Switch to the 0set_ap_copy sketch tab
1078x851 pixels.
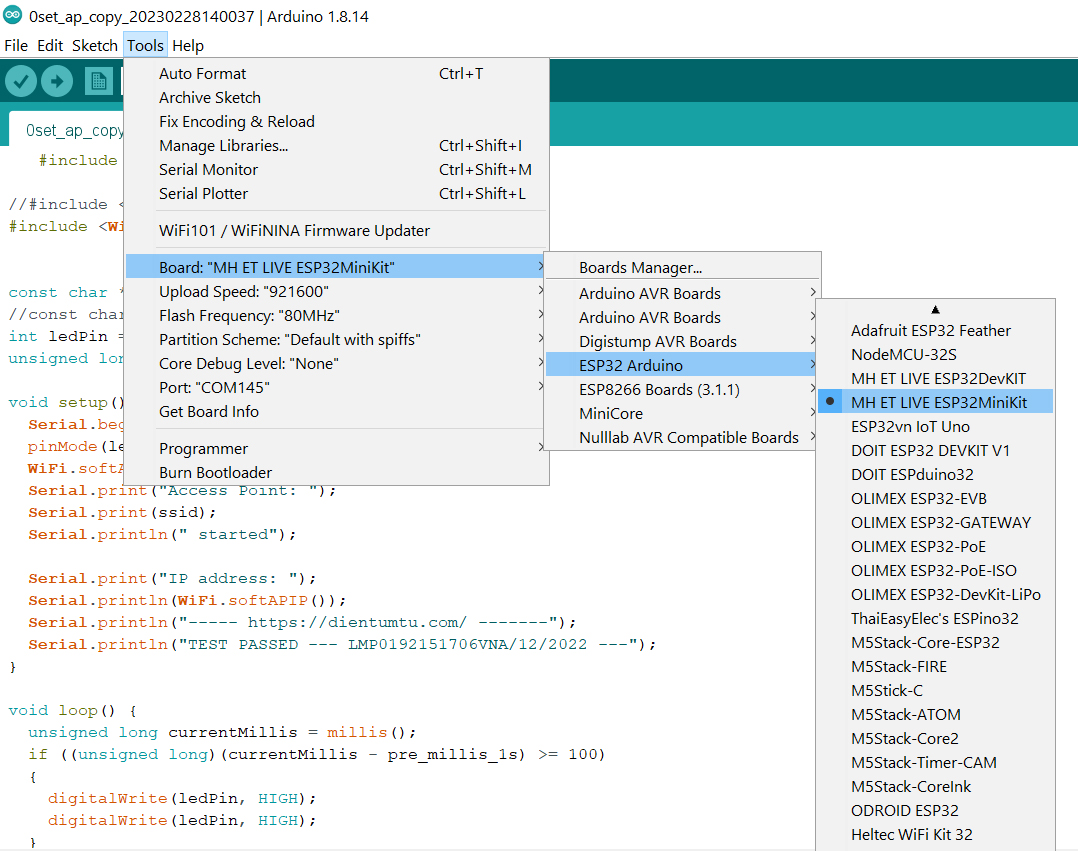(x=67, y=130)
